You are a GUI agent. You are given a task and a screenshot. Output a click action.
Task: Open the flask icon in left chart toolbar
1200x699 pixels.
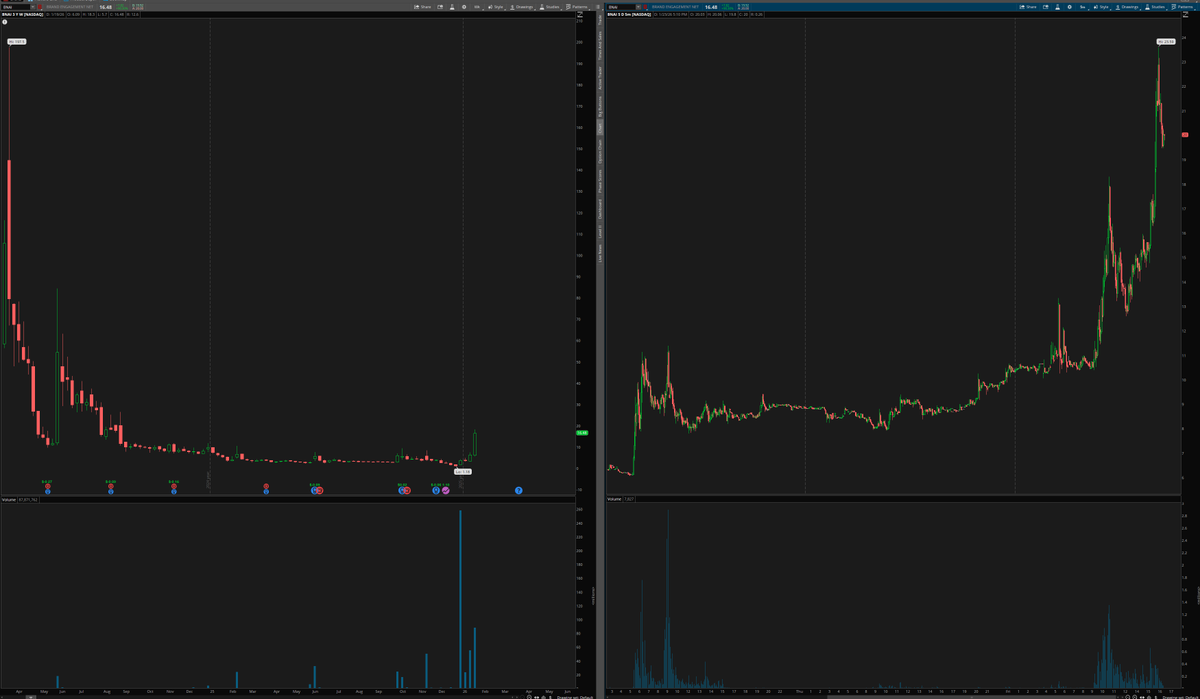[452, 7]
